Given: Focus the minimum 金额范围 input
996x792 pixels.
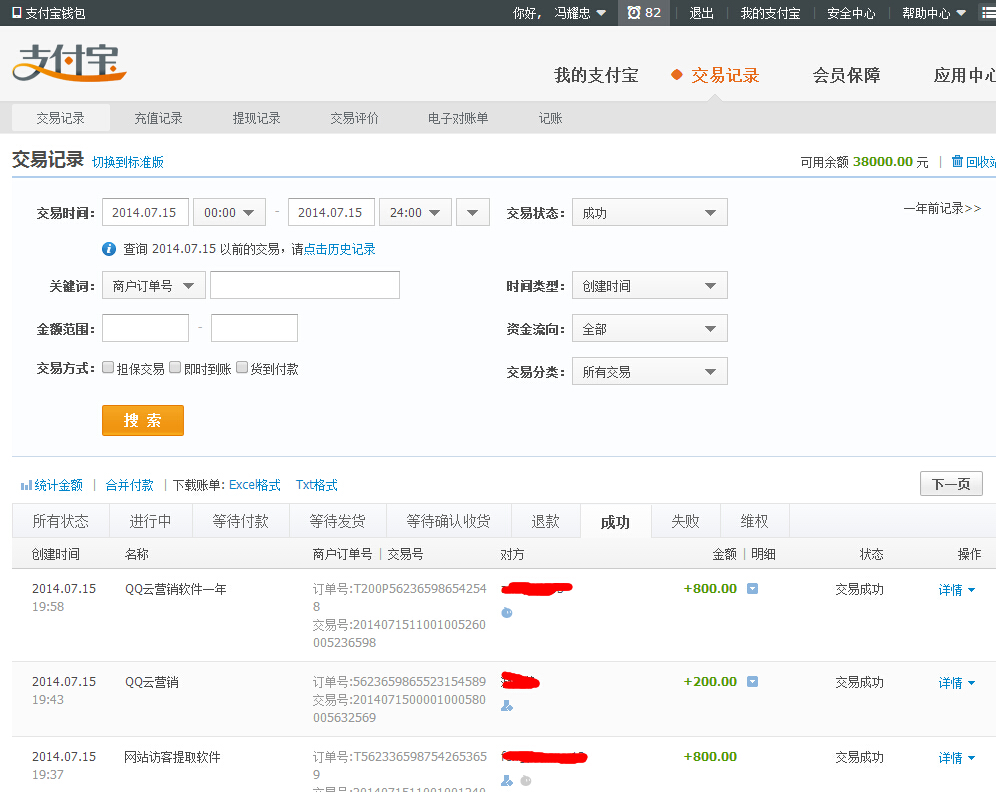Looking at the screenshot, I should click(x=145, y=328).
